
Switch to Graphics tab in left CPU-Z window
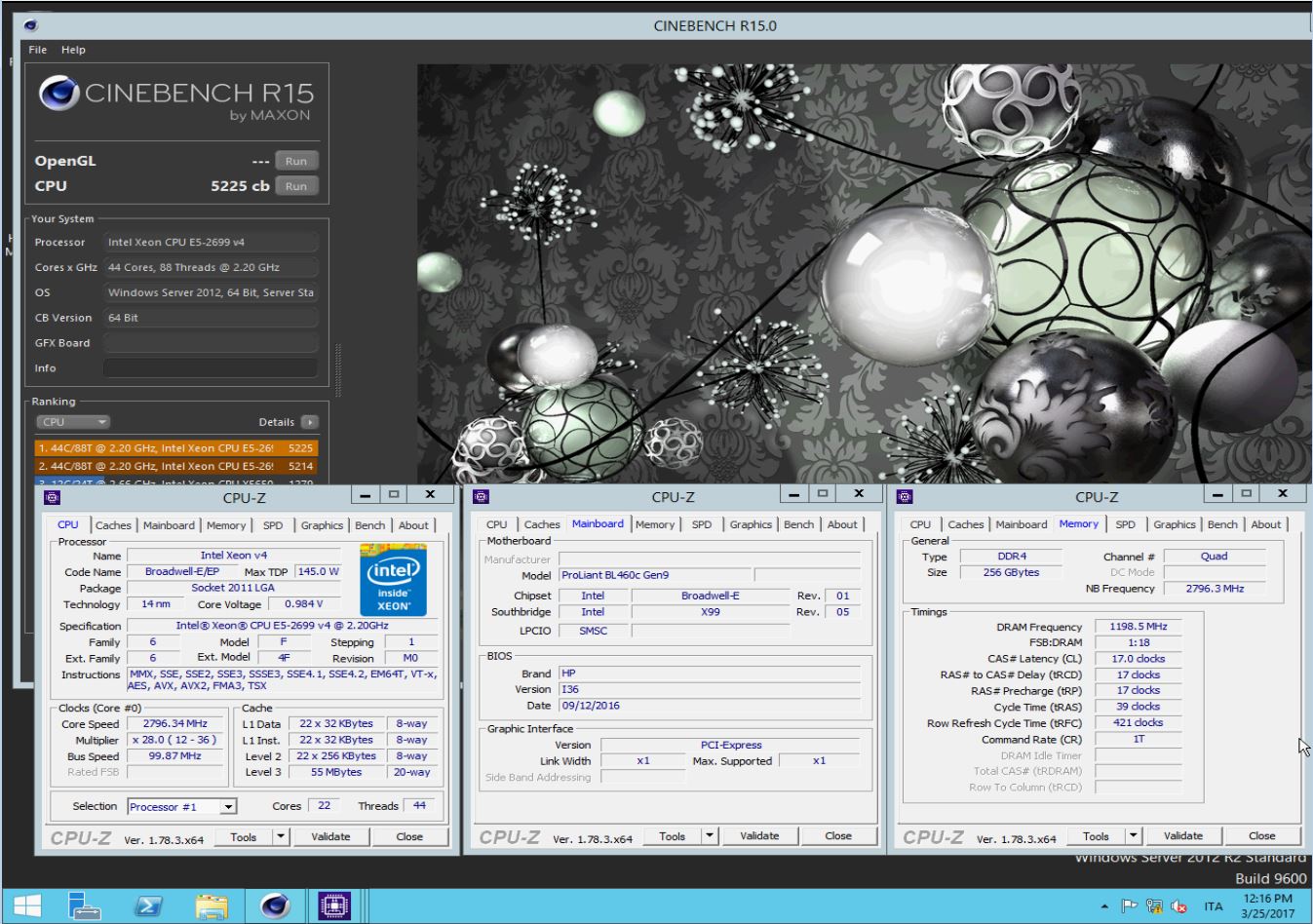coord(322,525)
